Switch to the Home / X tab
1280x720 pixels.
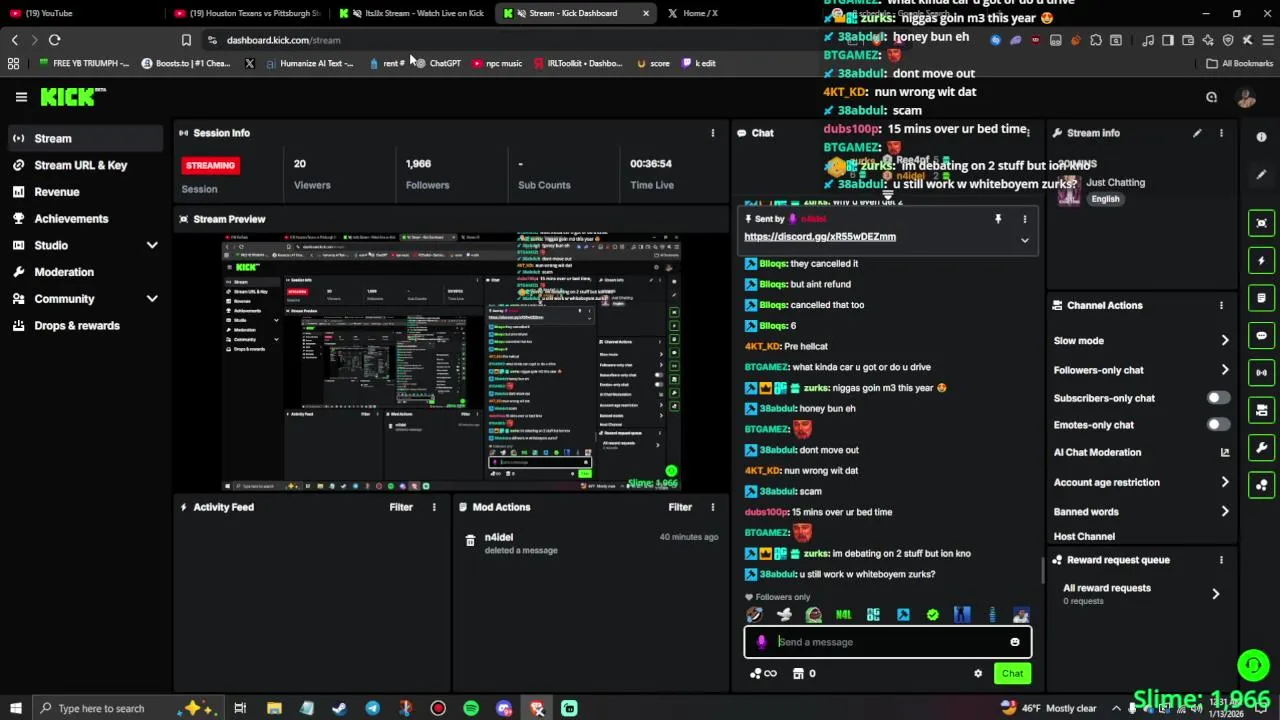tap(700, 13)
